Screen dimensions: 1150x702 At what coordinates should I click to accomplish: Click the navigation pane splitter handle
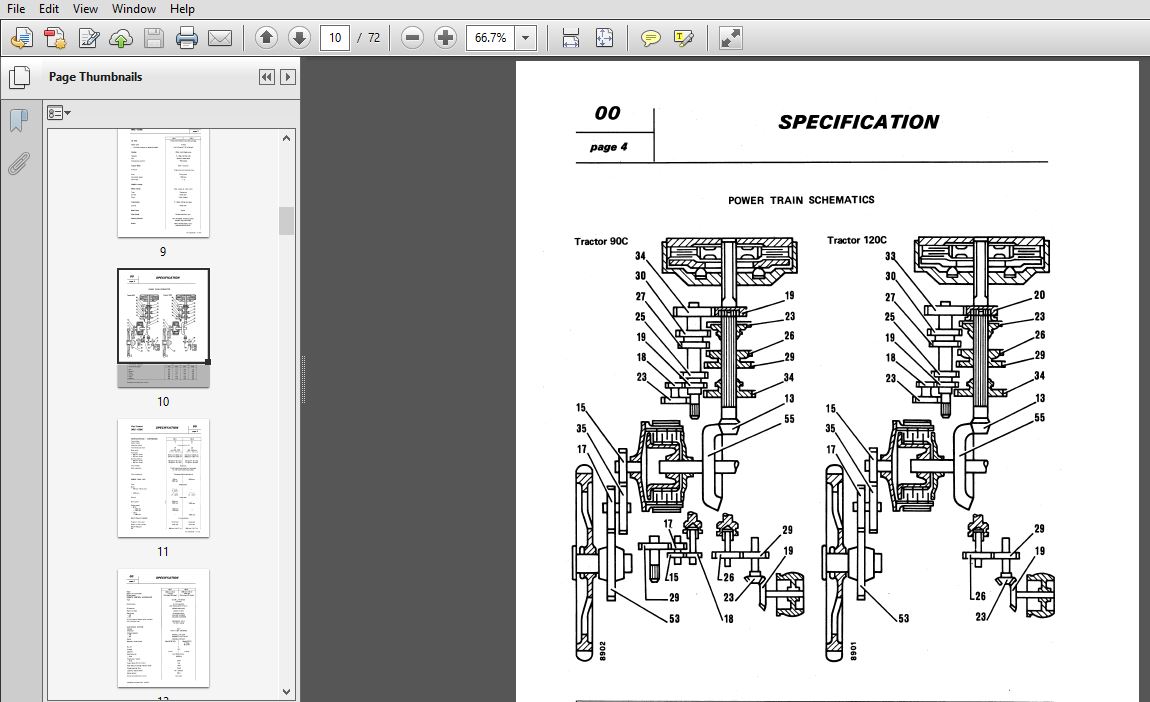[x=303, y=379]
